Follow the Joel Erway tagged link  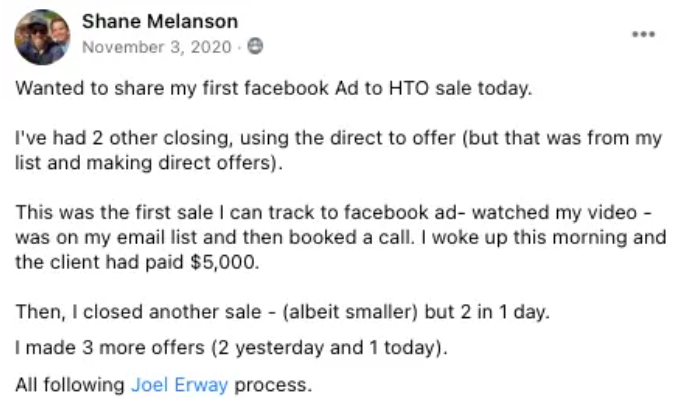coord(180,385)
